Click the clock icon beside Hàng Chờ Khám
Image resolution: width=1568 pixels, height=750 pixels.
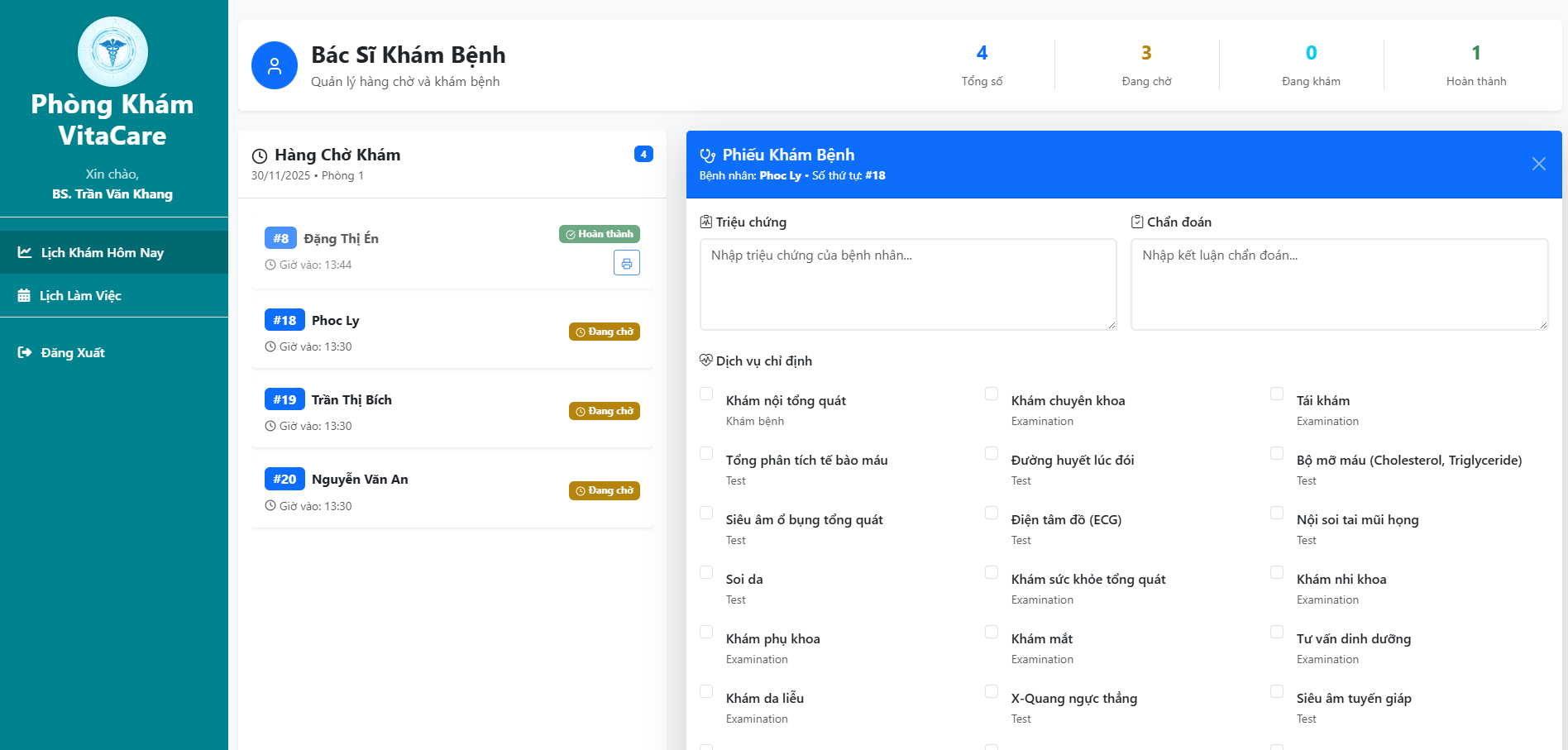point(260,155)
